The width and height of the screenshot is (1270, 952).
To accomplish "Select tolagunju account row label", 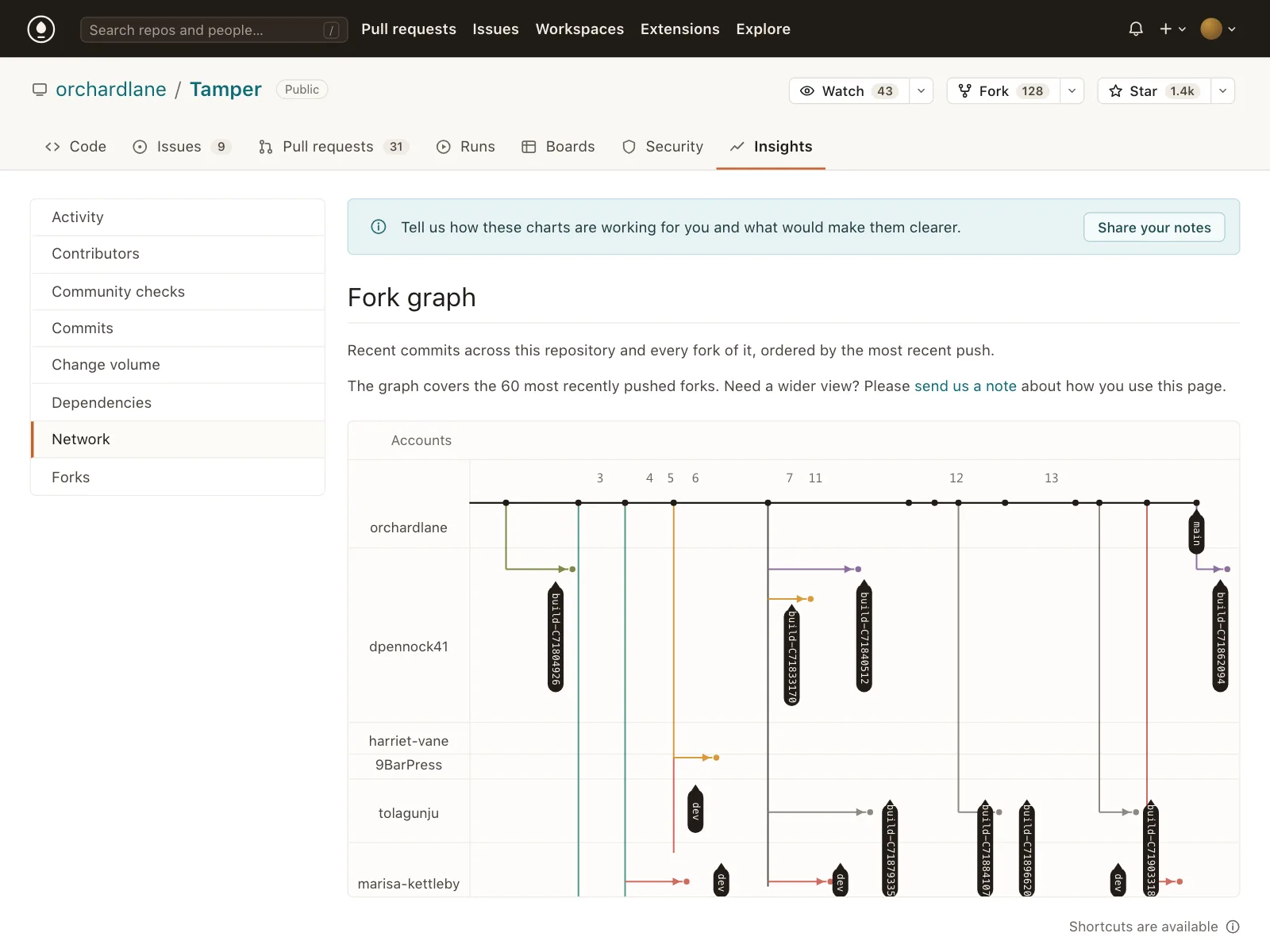I will tap(409, 813).
